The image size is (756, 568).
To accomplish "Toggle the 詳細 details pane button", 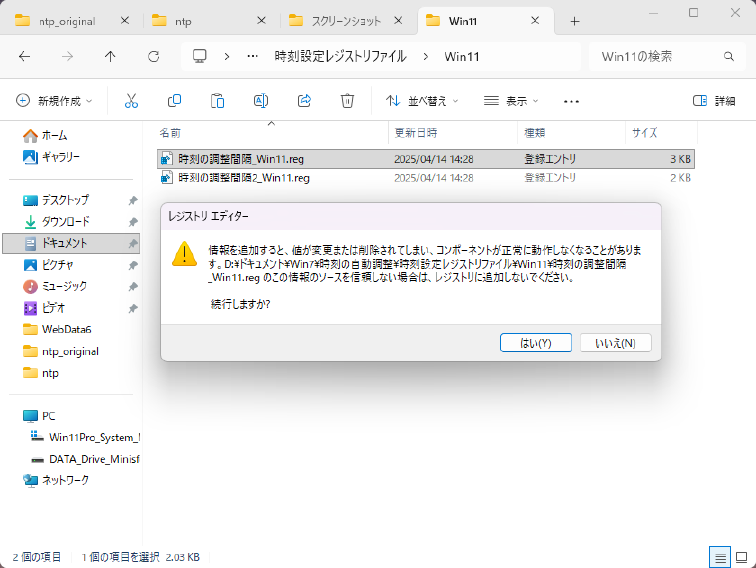I will click(714, 101).
